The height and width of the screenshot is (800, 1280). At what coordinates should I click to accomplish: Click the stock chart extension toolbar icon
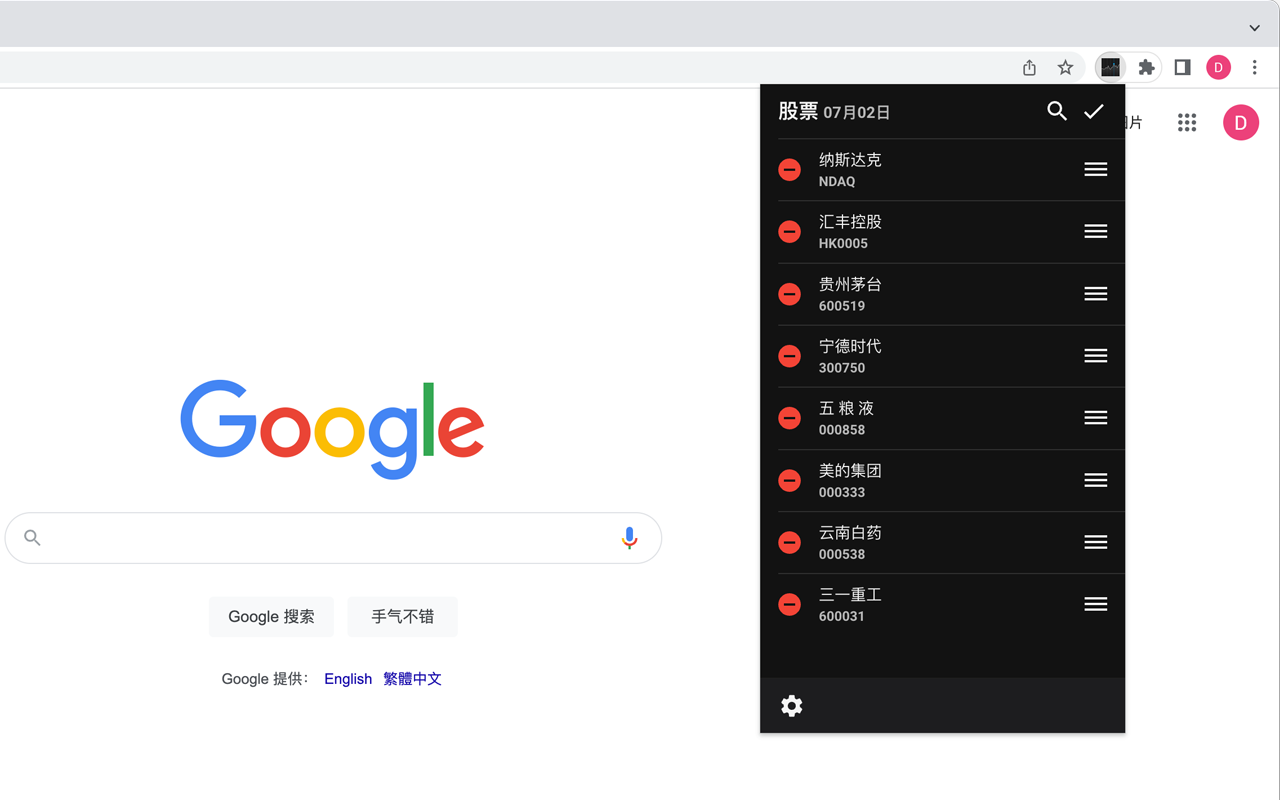point(1111,67)
